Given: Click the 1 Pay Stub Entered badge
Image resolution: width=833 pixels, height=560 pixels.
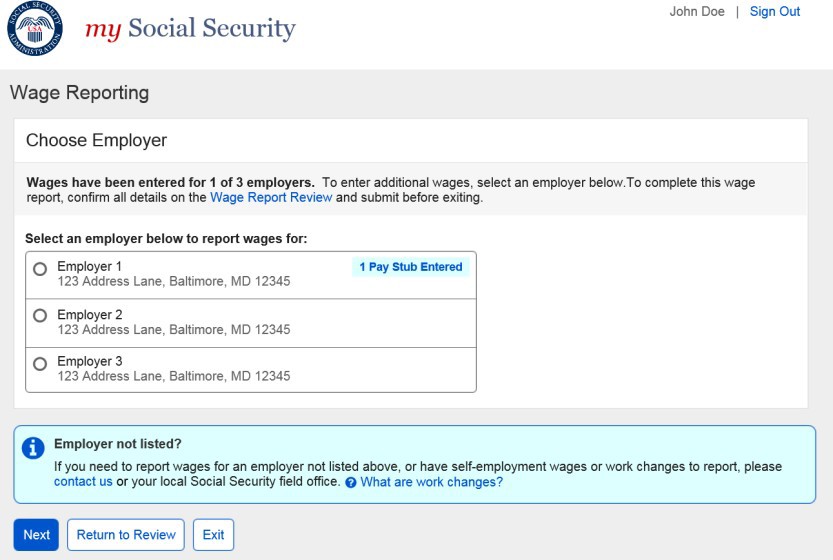Looking at the screenshot, I should 410,267.
